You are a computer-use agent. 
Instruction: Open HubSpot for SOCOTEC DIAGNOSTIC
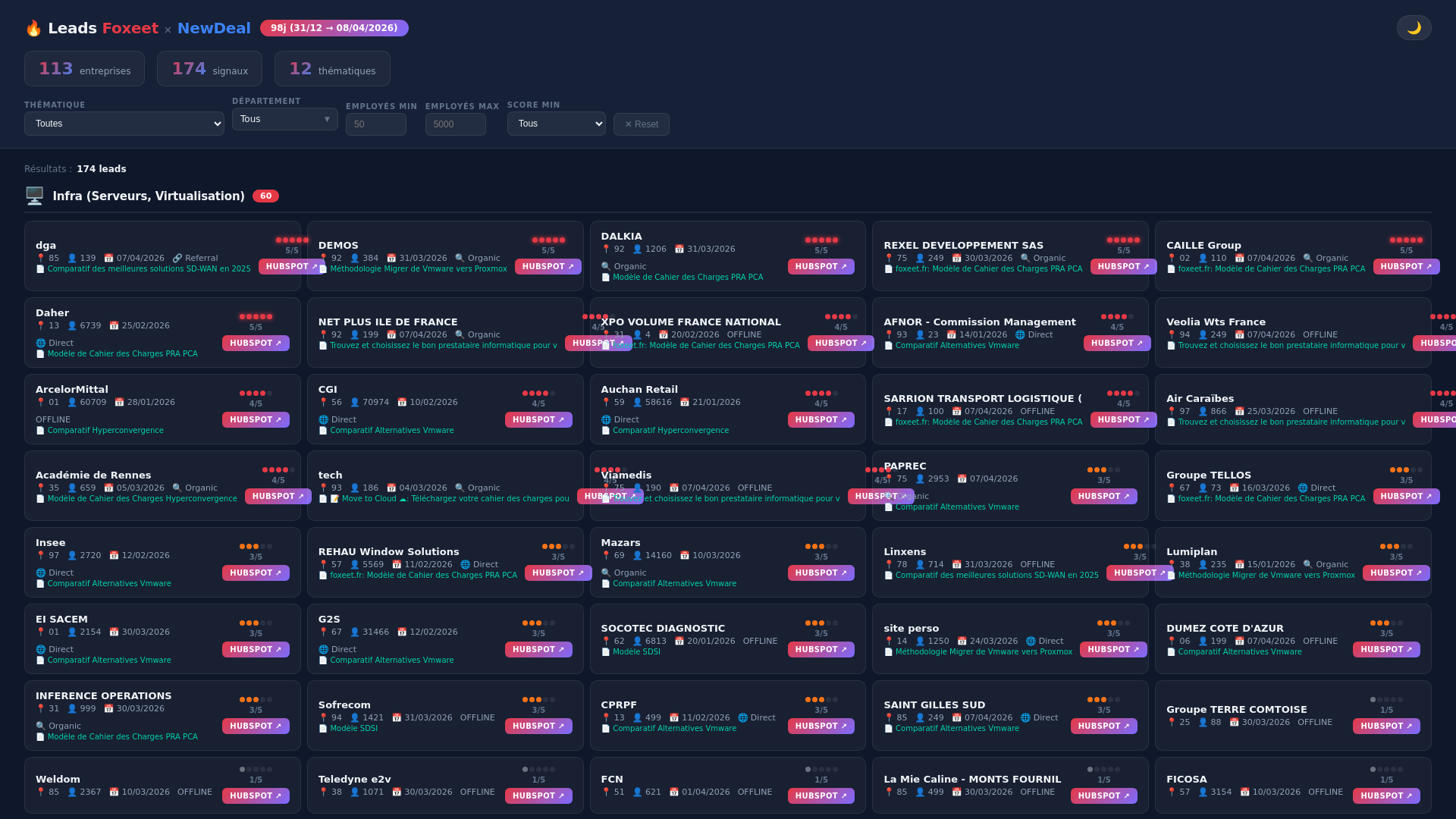[x=821, y=650]
